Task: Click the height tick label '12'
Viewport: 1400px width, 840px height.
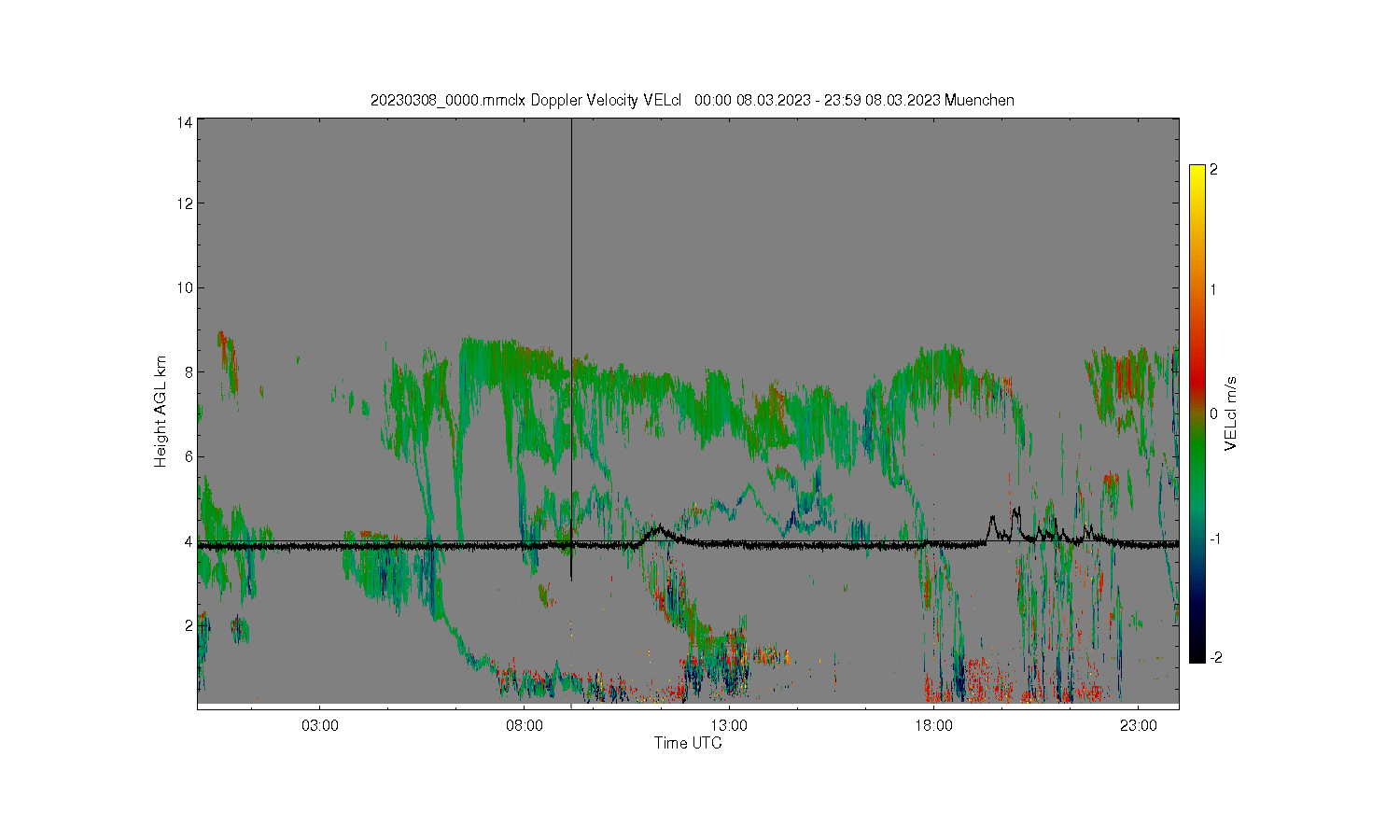Action: click(186, 203)
